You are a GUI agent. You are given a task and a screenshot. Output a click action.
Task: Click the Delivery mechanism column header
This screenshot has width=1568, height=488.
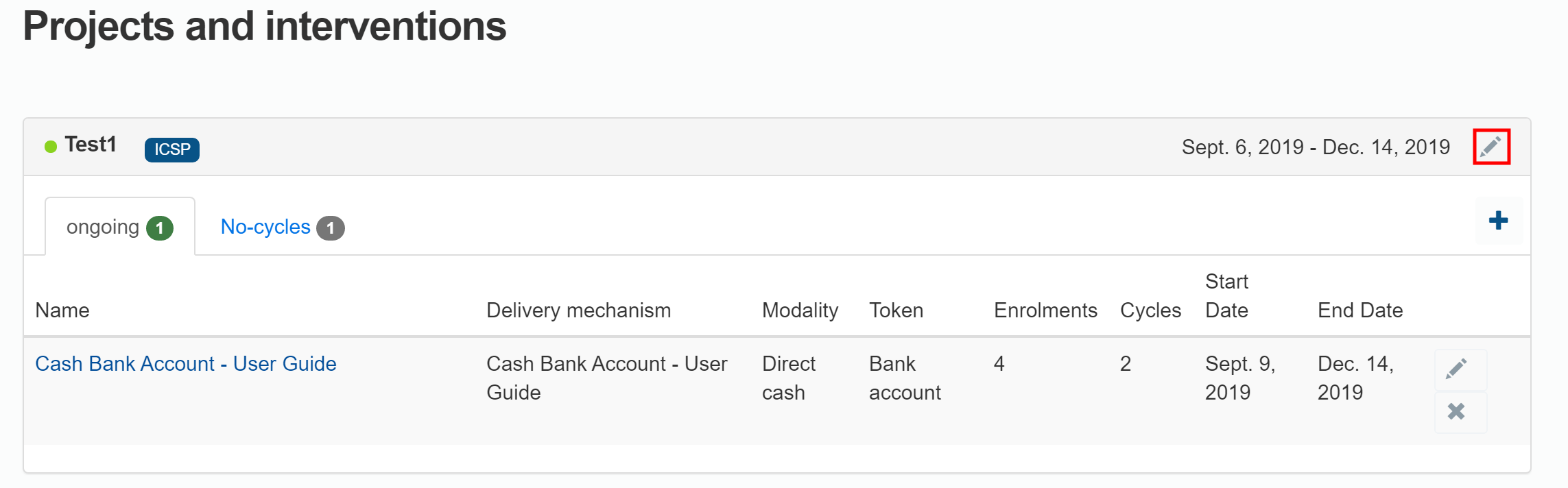coord(578,310)
